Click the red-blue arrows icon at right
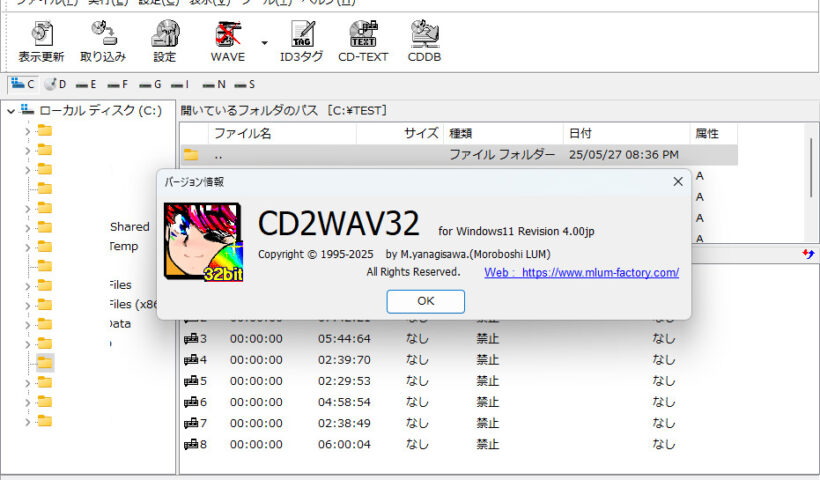This screenshot has width=820, height=480. tap(808, 254)
